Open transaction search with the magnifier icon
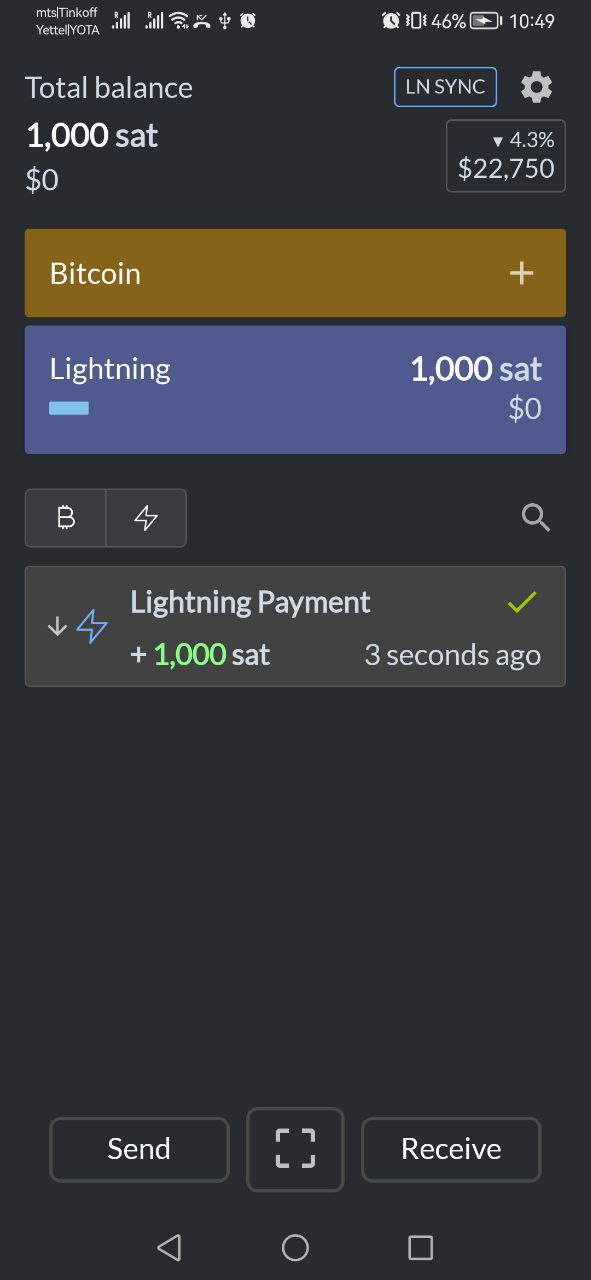591x1280 pixels. (536, 518)
